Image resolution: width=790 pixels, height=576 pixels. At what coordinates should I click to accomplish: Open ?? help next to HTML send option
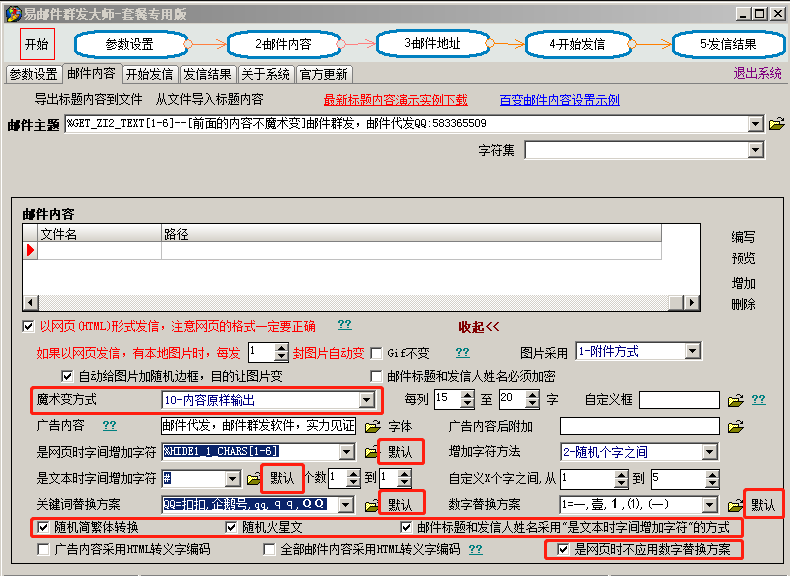[345, 325]
